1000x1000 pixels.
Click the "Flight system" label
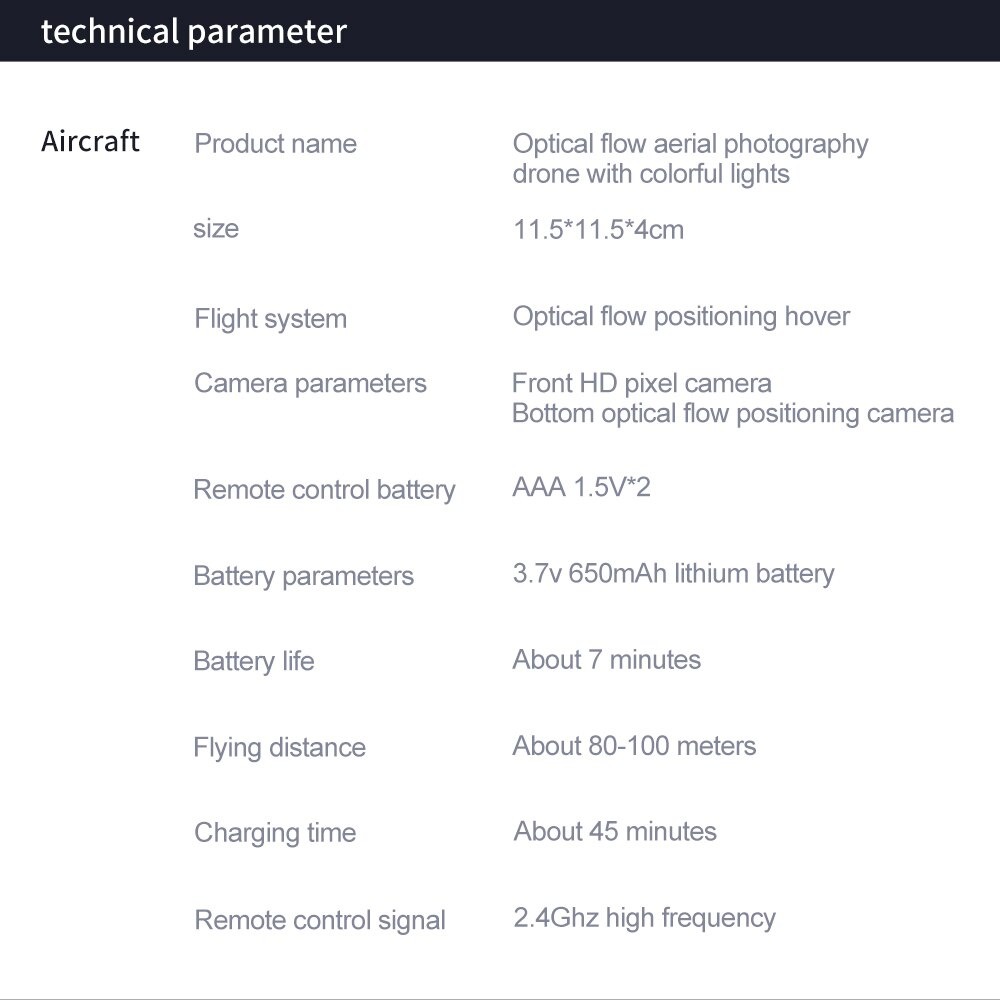[x=270, y=320]
